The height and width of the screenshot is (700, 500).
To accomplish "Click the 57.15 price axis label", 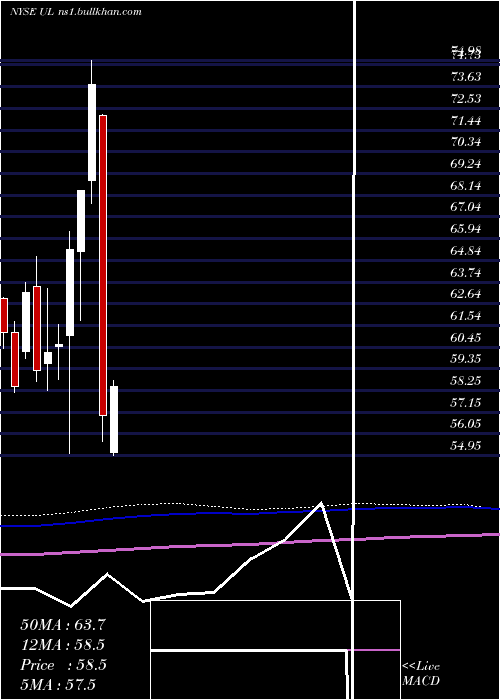I will click(467, 403).
